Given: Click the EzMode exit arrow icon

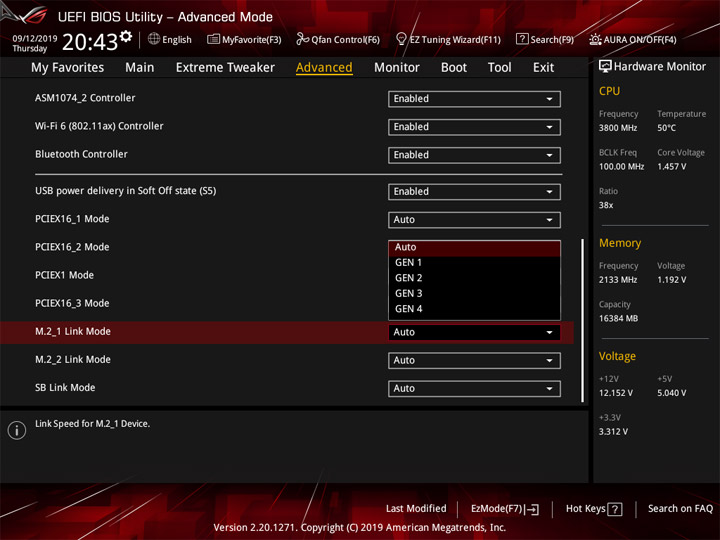Looking at the screenshot, I should [532, 509].
